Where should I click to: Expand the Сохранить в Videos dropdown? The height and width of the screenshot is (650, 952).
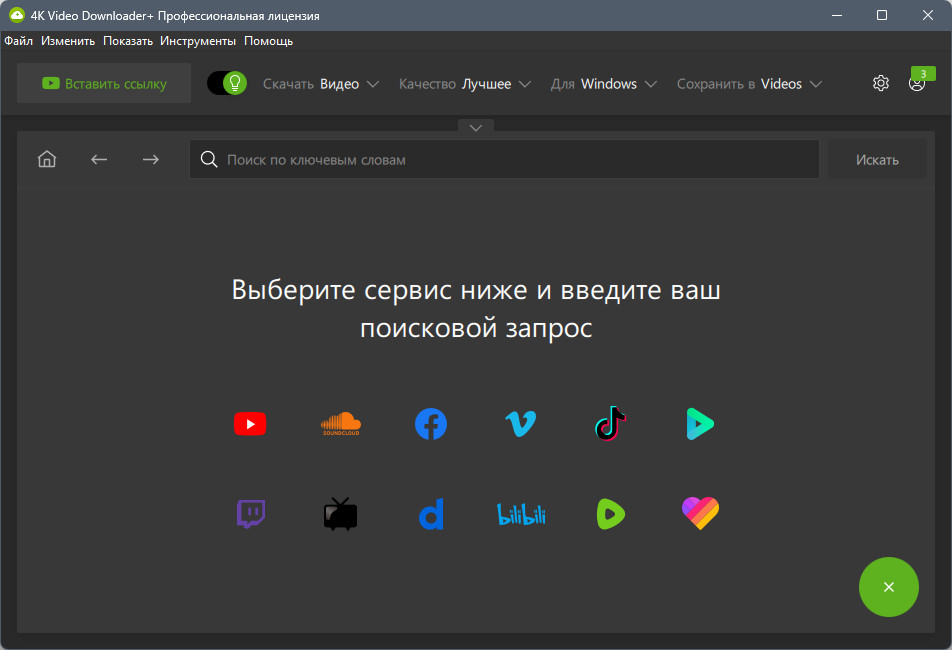coord(749,84)
